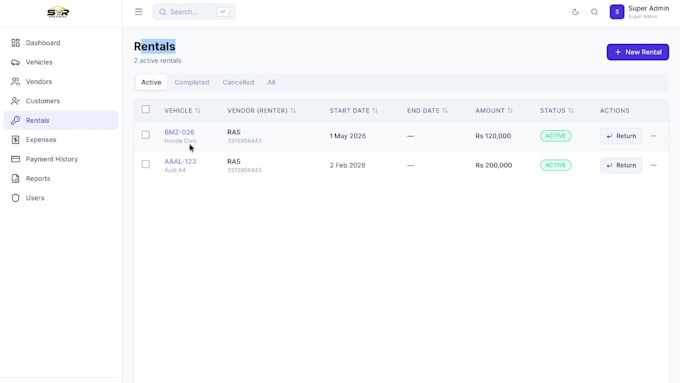The width and height of the screenshot is (680, 383).
Task: Click the Customers person icon
Action: coord(16,101)
